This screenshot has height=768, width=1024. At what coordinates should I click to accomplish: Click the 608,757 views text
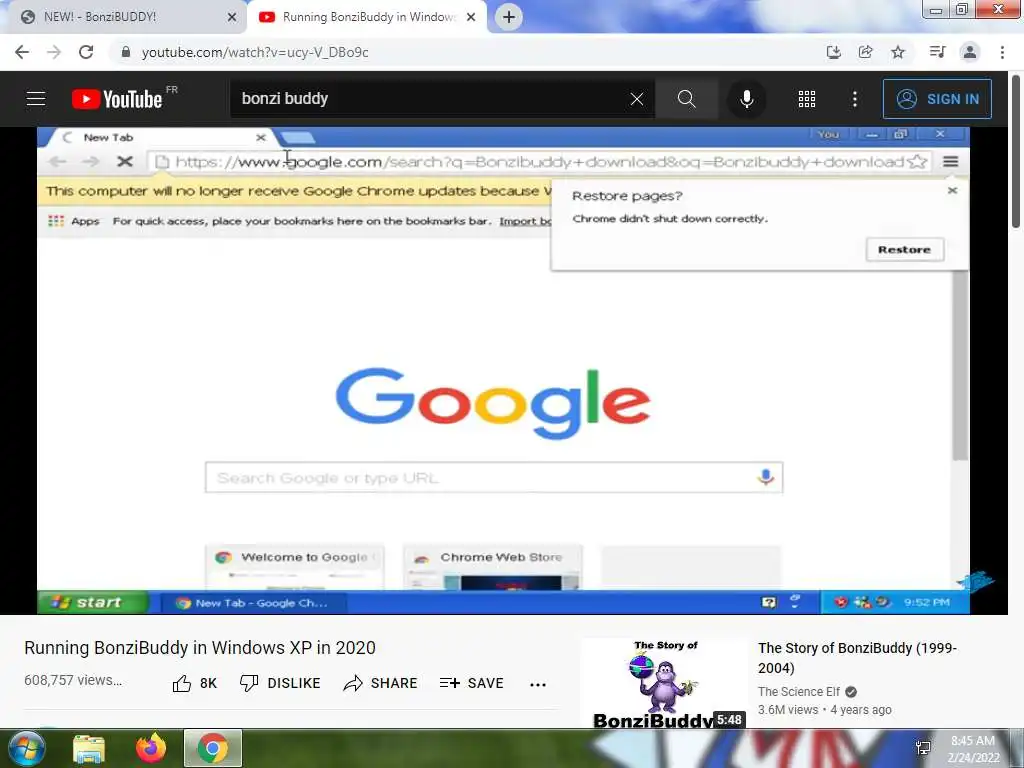pyautogui.click(x=73, y=680)
